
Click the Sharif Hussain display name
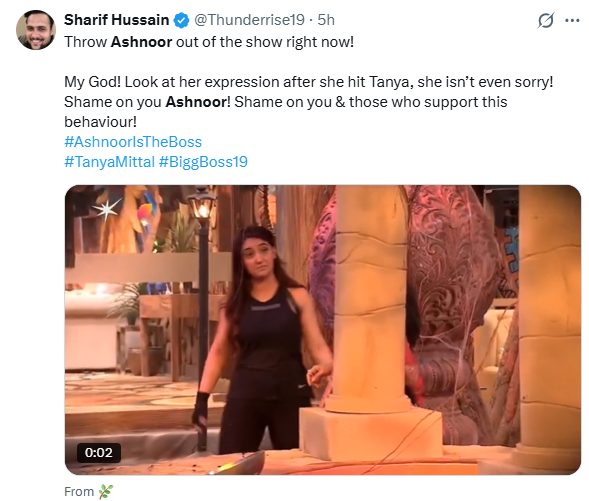116,20
